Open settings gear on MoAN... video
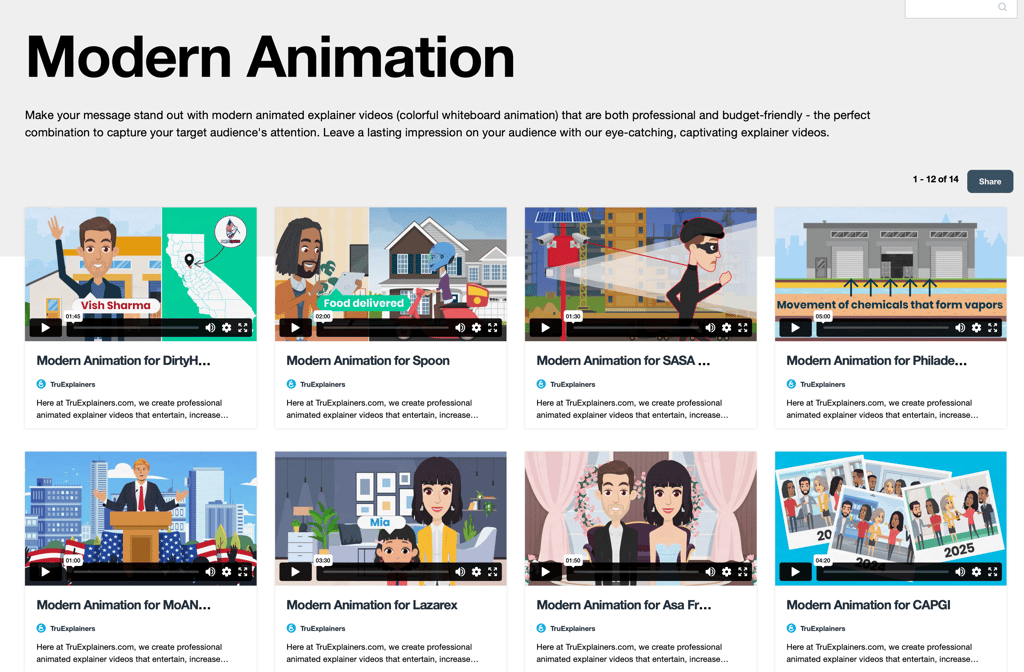This screenshot has height=672, width=1024. [x=227, y=572]
